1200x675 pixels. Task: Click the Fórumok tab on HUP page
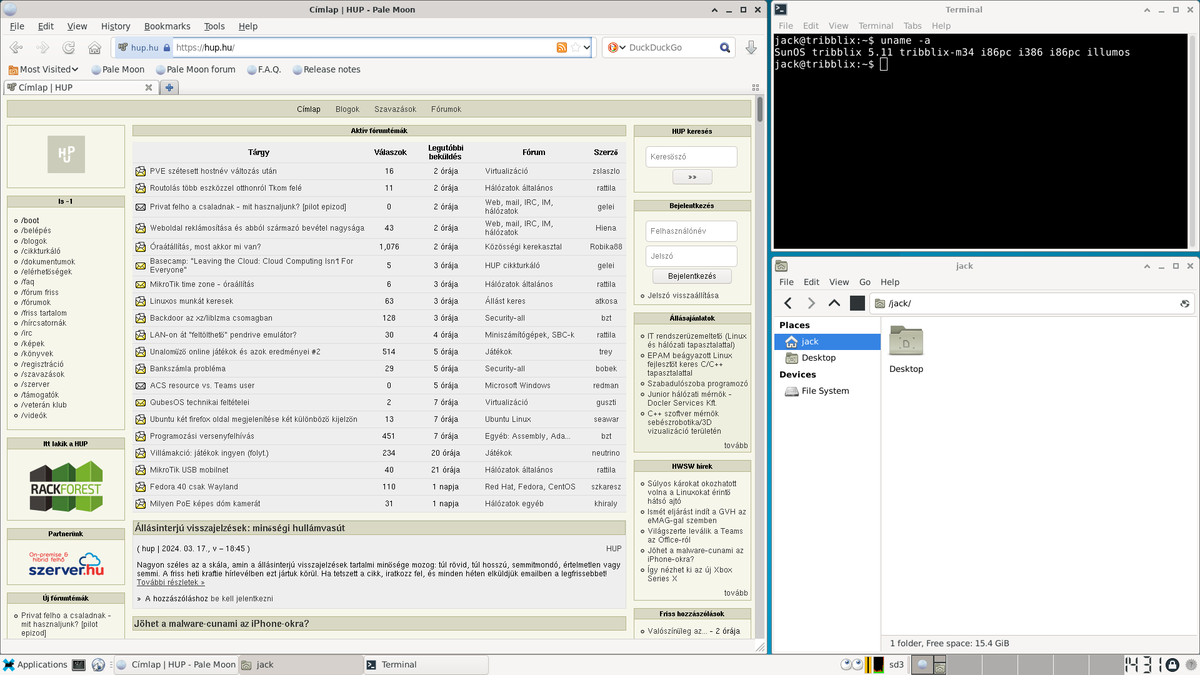(446, 109)
